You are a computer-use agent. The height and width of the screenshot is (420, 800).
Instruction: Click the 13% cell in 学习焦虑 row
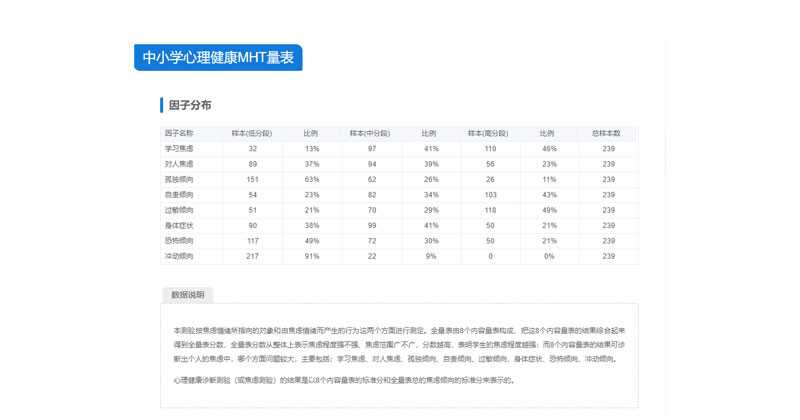(x=312, y=149)
